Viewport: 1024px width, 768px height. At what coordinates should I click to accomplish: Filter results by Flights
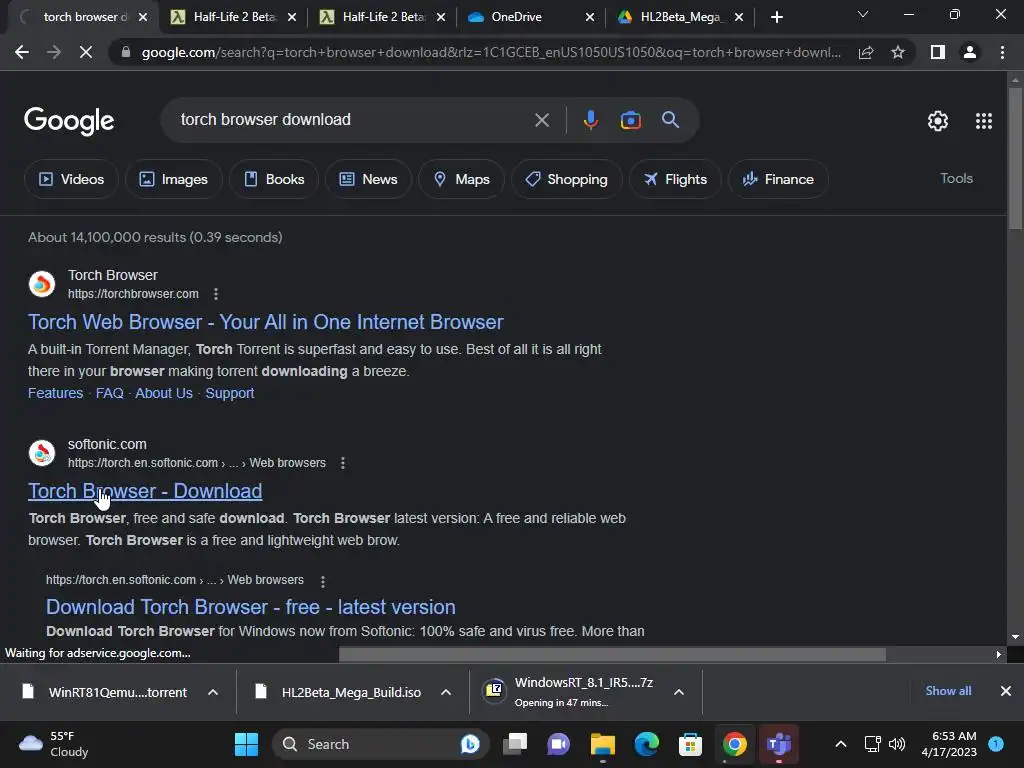point(675,179)
